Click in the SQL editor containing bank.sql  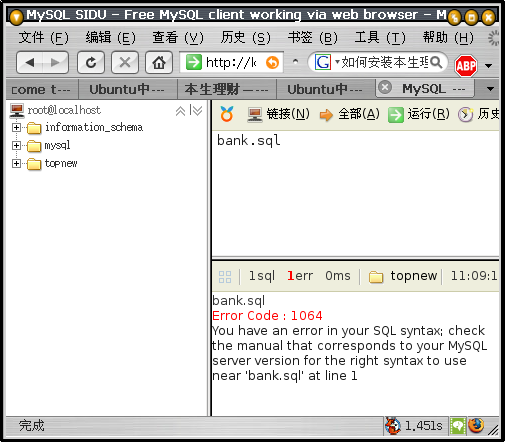355,194
